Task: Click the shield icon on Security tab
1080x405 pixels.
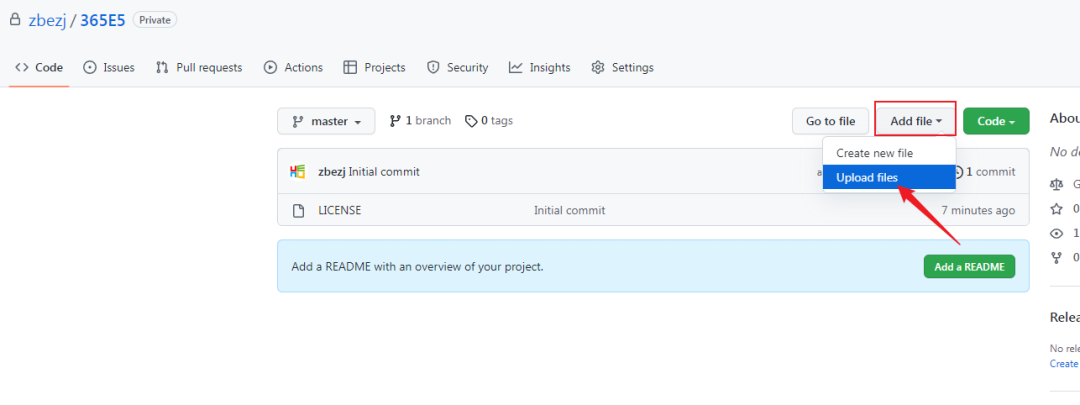Action: pos(433,68)
